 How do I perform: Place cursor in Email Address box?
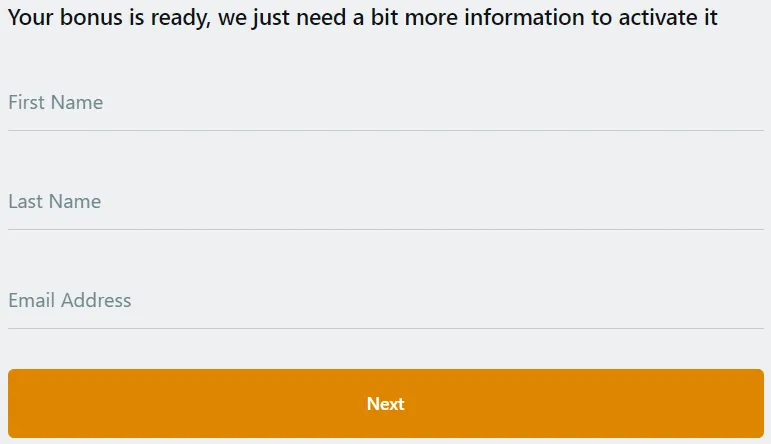coord(385,301)
